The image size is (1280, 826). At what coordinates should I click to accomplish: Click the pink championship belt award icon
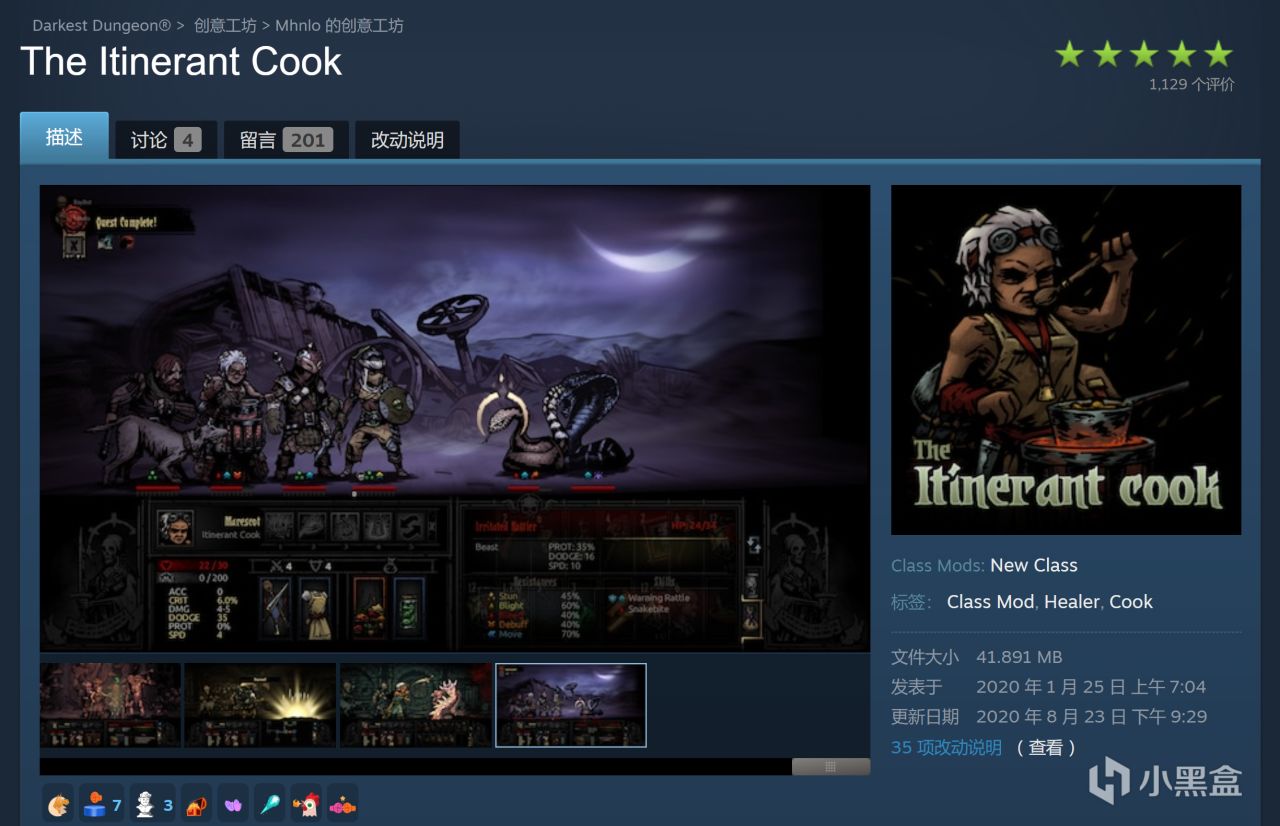pos(342,804)
